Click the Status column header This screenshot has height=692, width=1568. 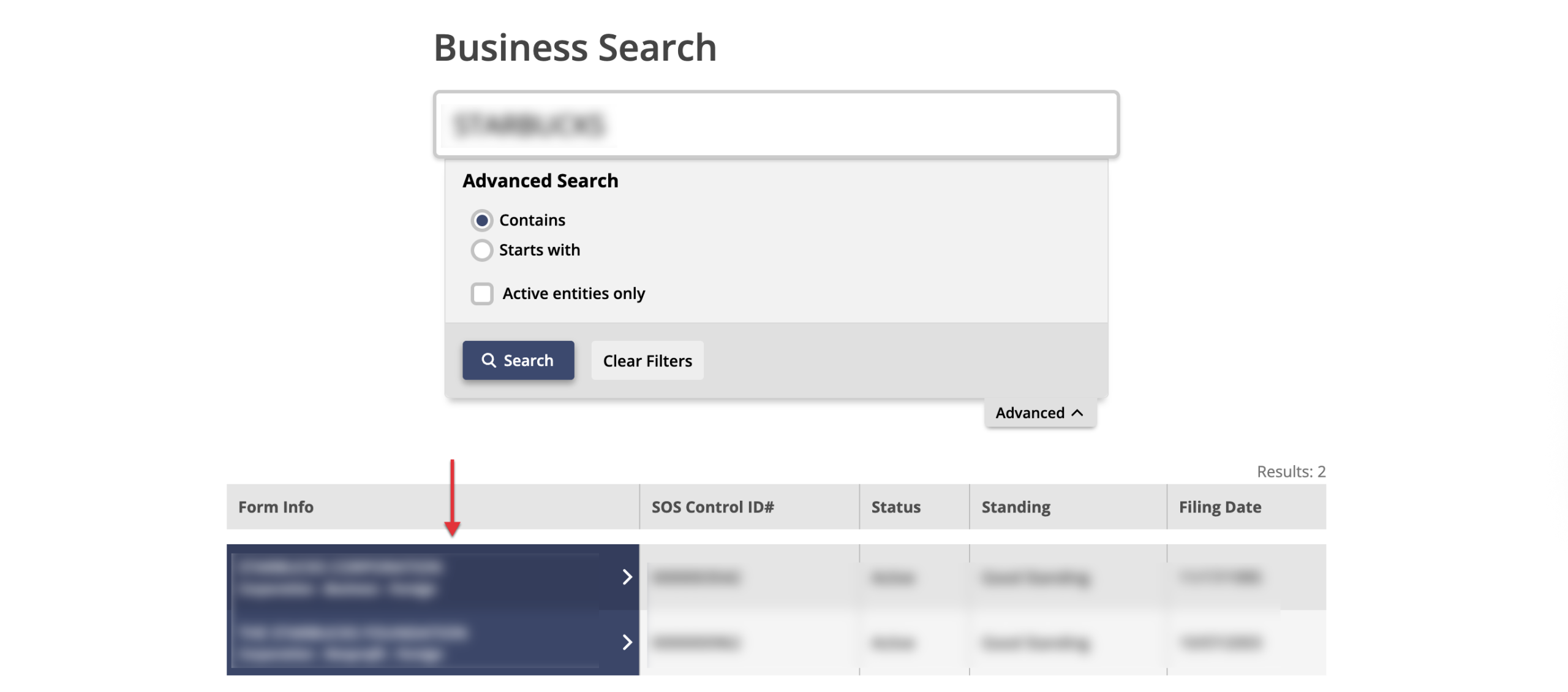click(x=895, y=507)
